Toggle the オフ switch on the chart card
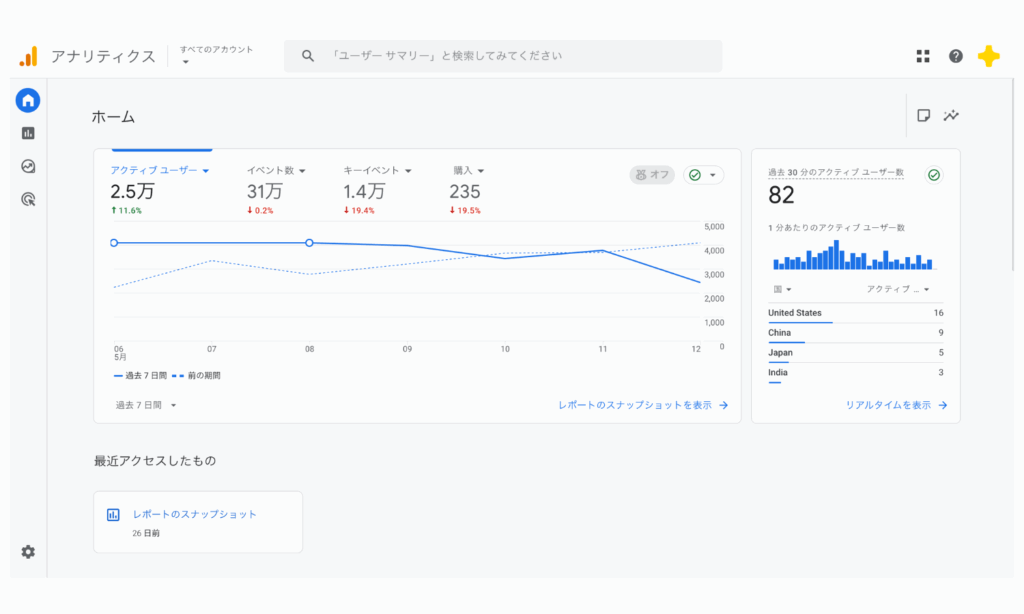 click(x=652, y=175)
